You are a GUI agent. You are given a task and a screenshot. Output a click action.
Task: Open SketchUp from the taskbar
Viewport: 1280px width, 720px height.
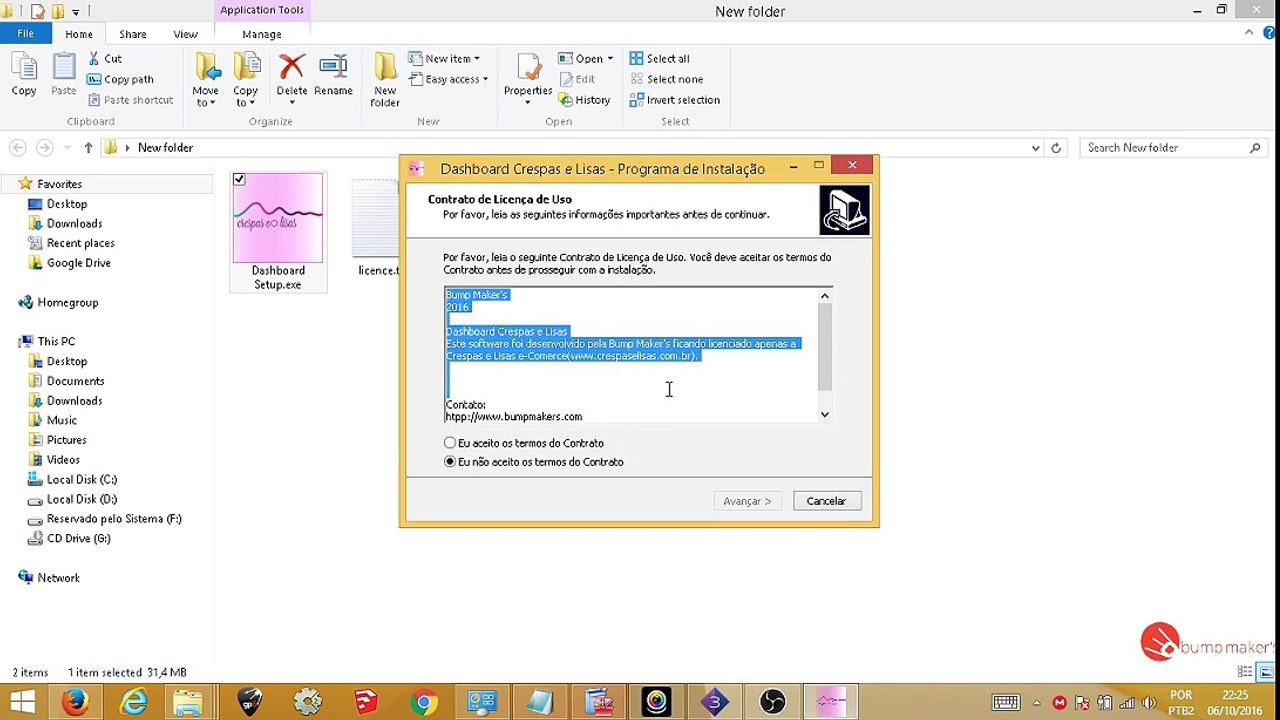pyautogui.click(x=366, y=702)
